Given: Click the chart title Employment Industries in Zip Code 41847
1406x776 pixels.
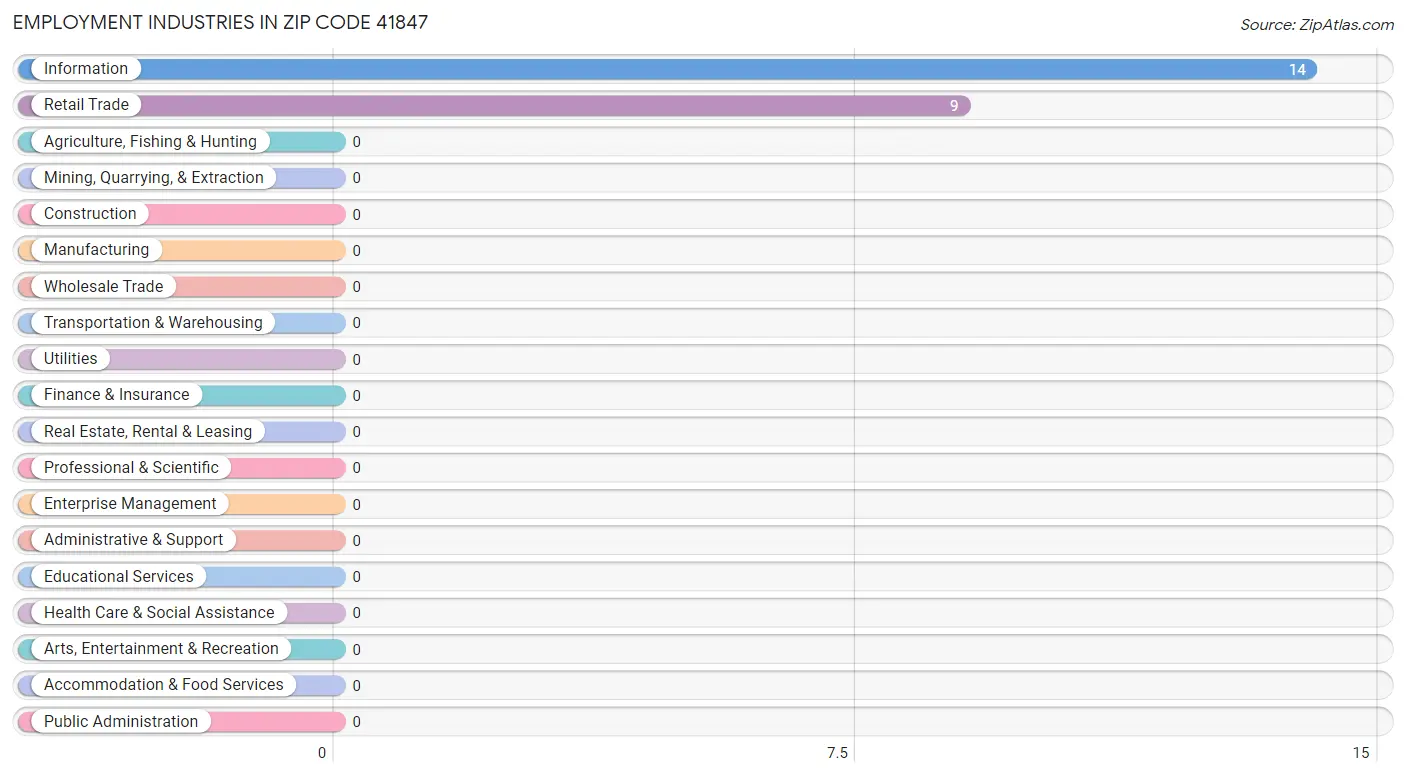Looking at the screenshot, I should click(220, 22).
